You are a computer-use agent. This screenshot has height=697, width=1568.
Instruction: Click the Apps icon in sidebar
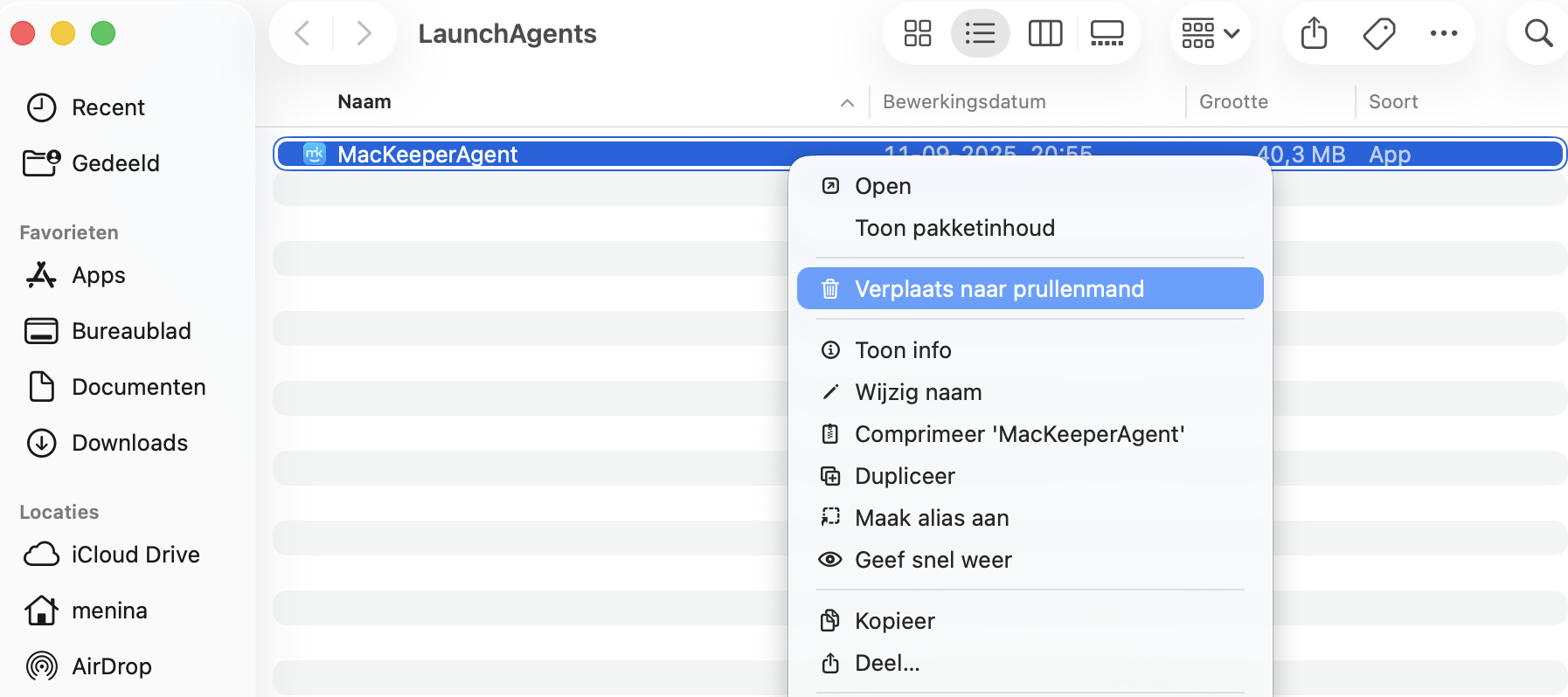(x=41, y=275)
